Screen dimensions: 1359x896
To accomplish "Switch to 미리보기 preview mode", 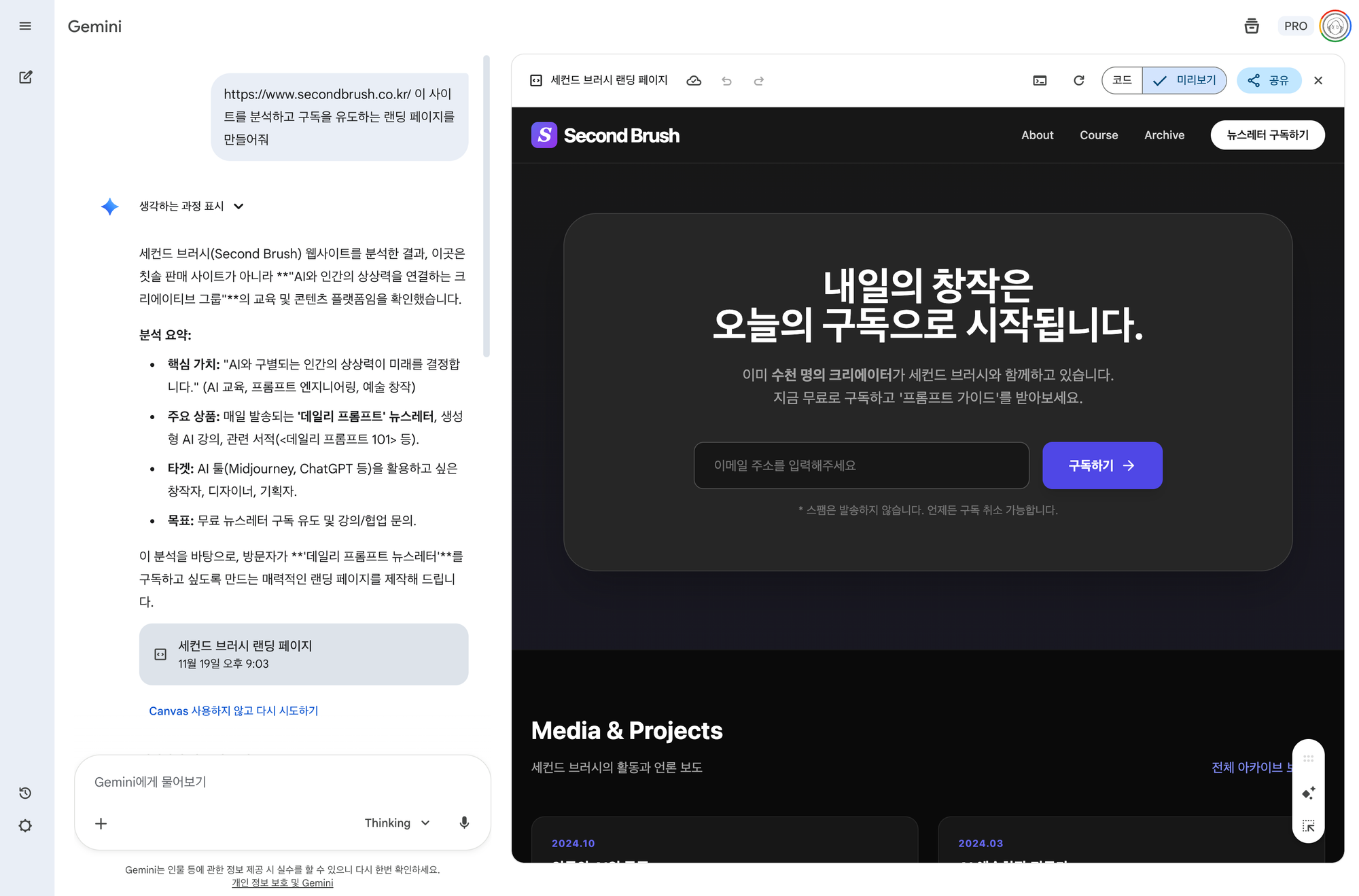I will pyautogui.click(x=1184, y=80).
